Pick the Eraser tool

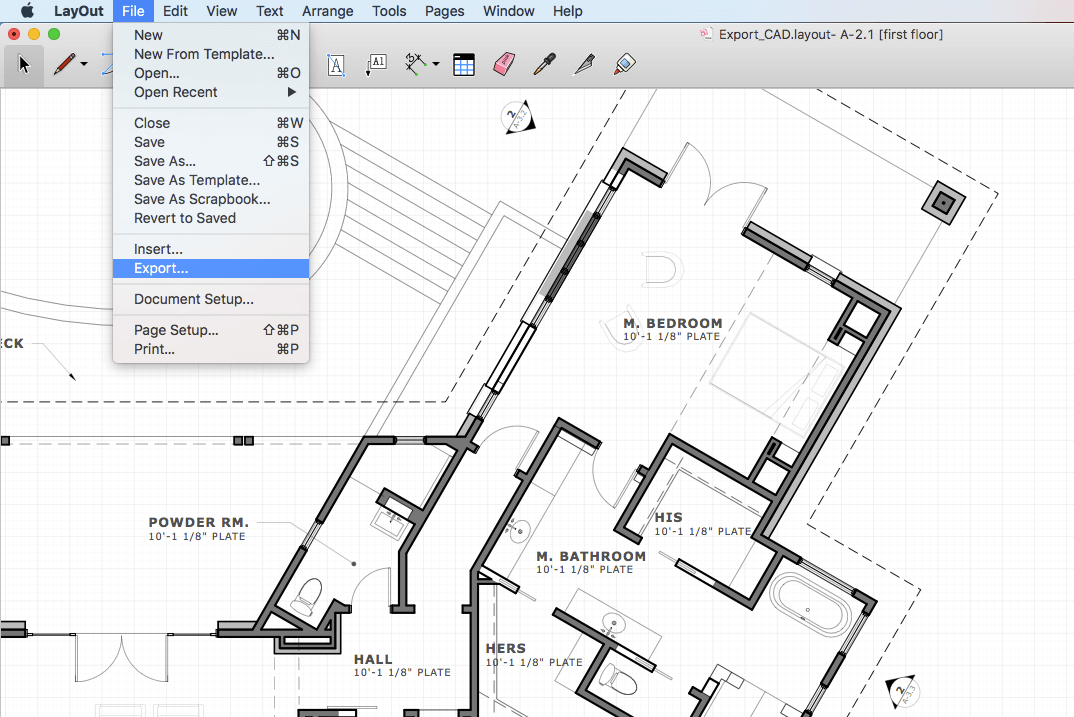point(504,64)
